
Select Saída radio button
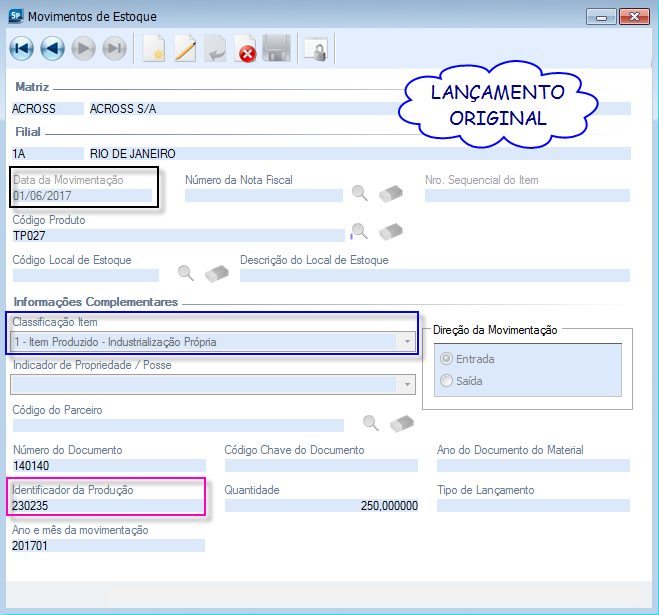click(446, 381)
